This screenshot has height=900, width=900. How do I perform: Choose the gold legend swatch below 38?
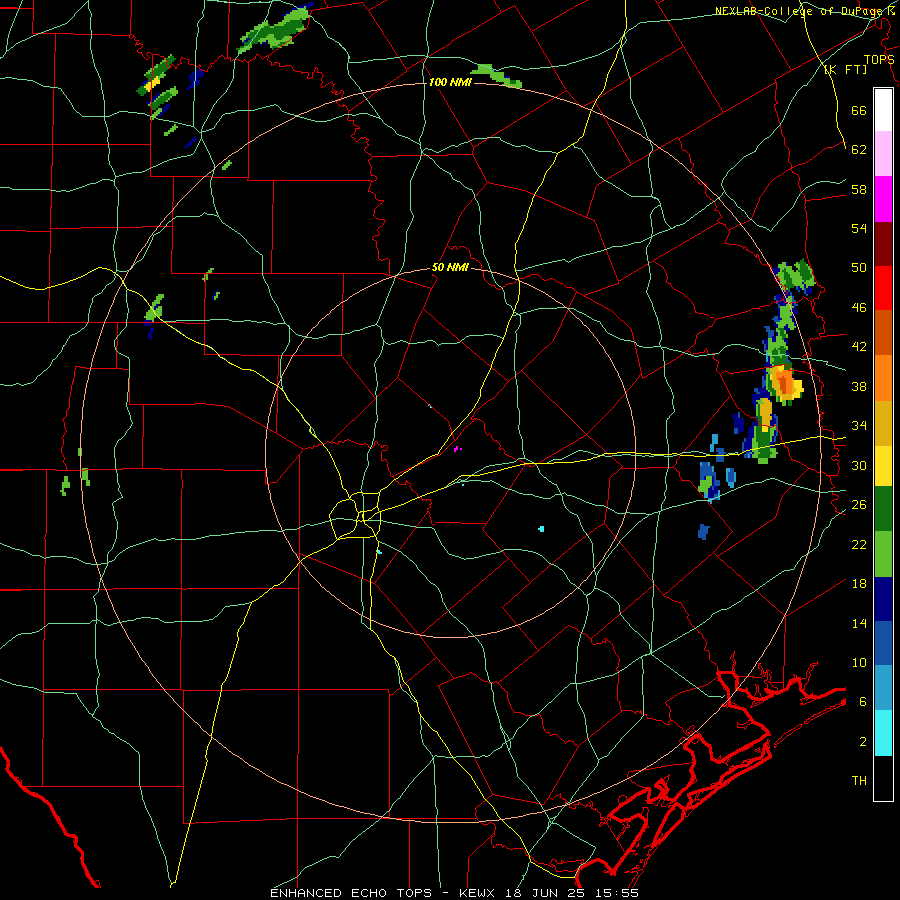[x=883, y=424]
